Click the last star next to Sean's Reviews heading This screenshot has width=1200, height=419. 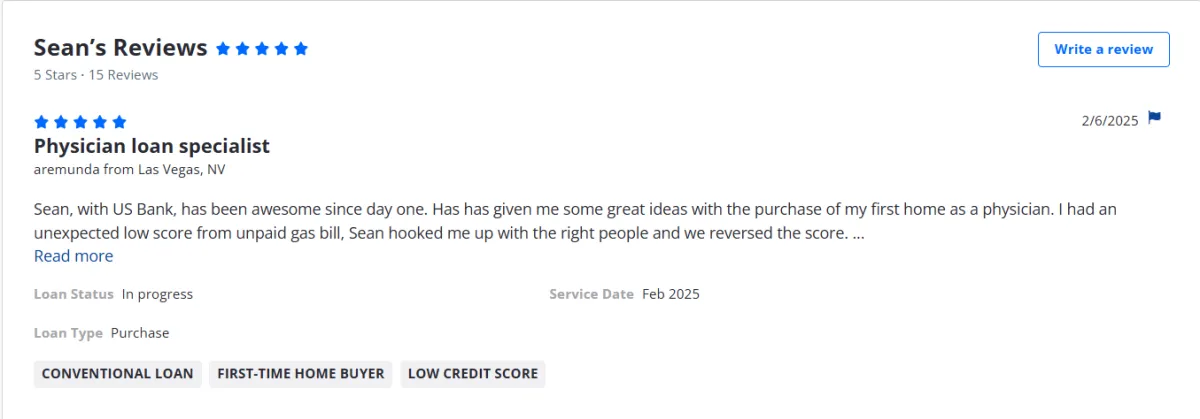[x=301, y=48]
